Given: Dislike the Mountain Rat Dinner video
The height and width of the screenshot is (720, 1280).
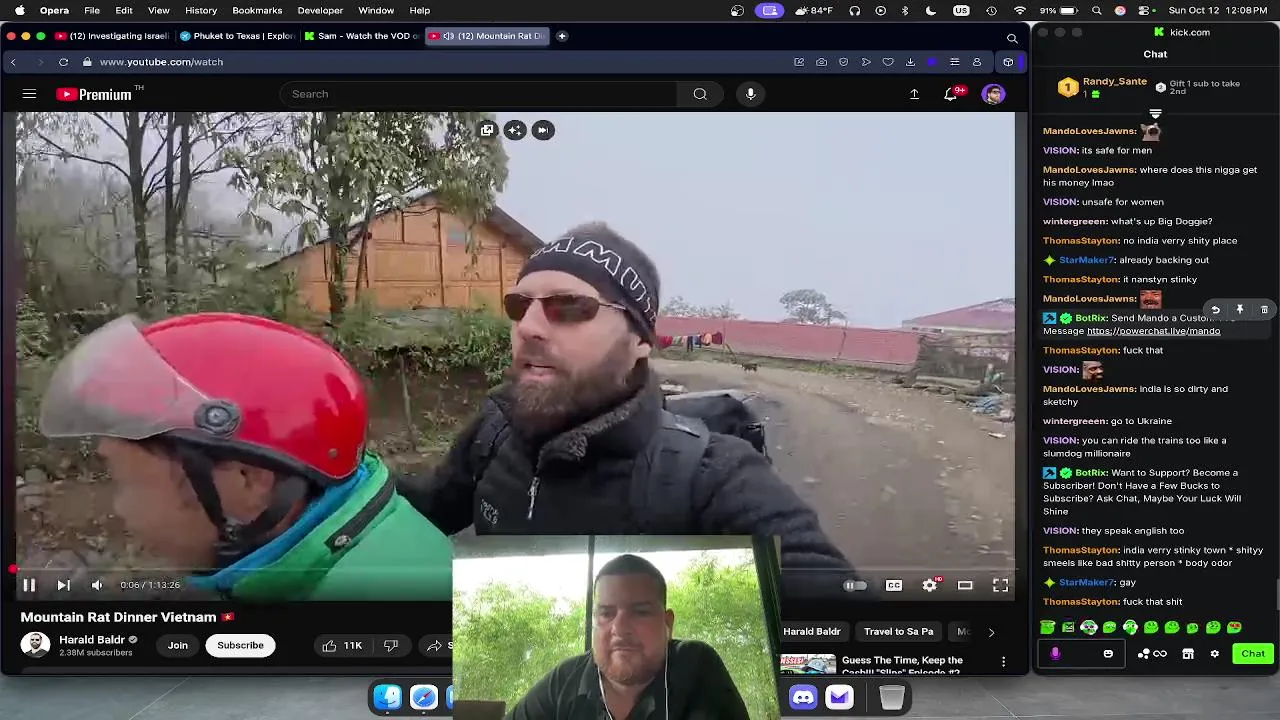Looking at the screenshot, I should 391,645.
